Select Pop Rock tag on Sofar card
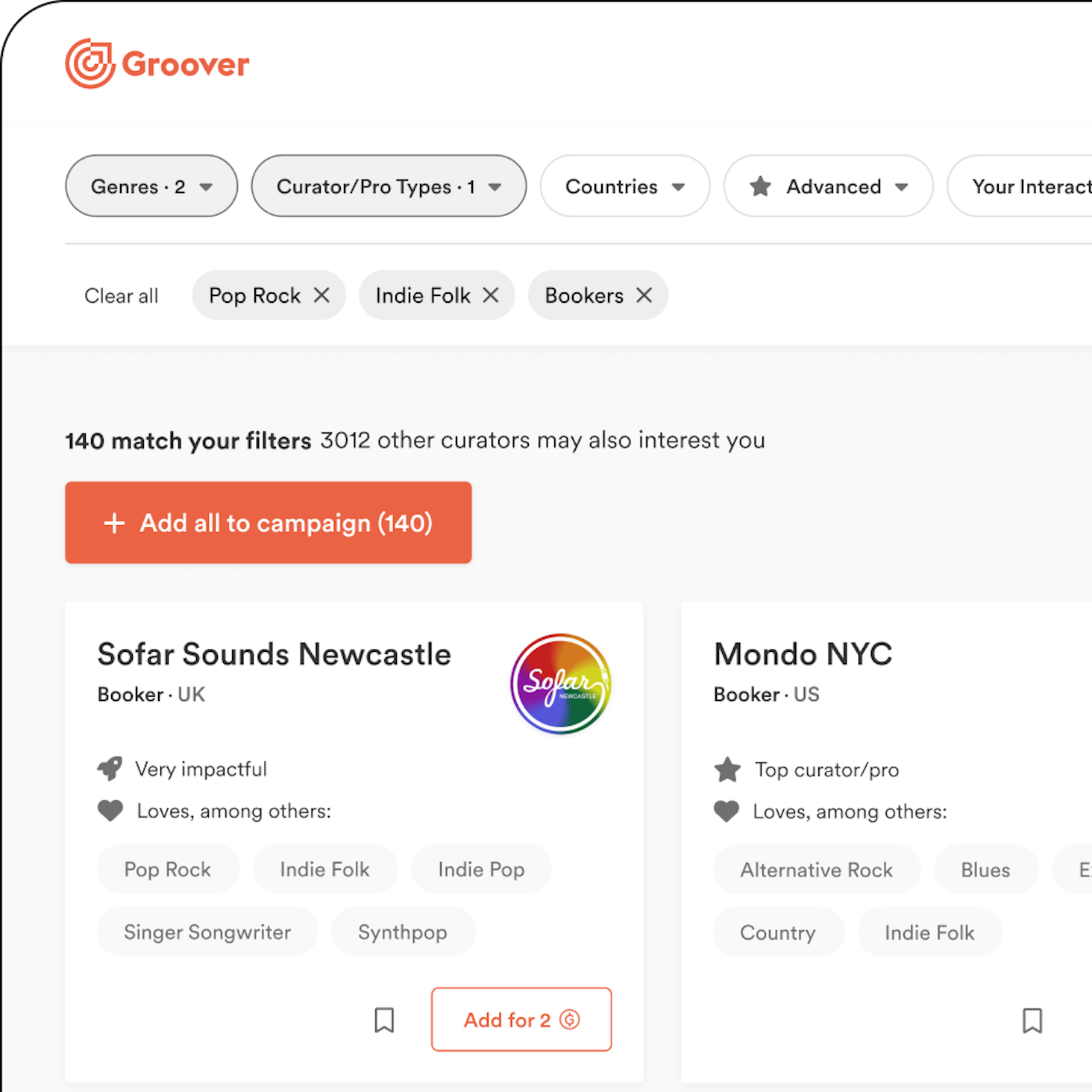 [168, 869]
